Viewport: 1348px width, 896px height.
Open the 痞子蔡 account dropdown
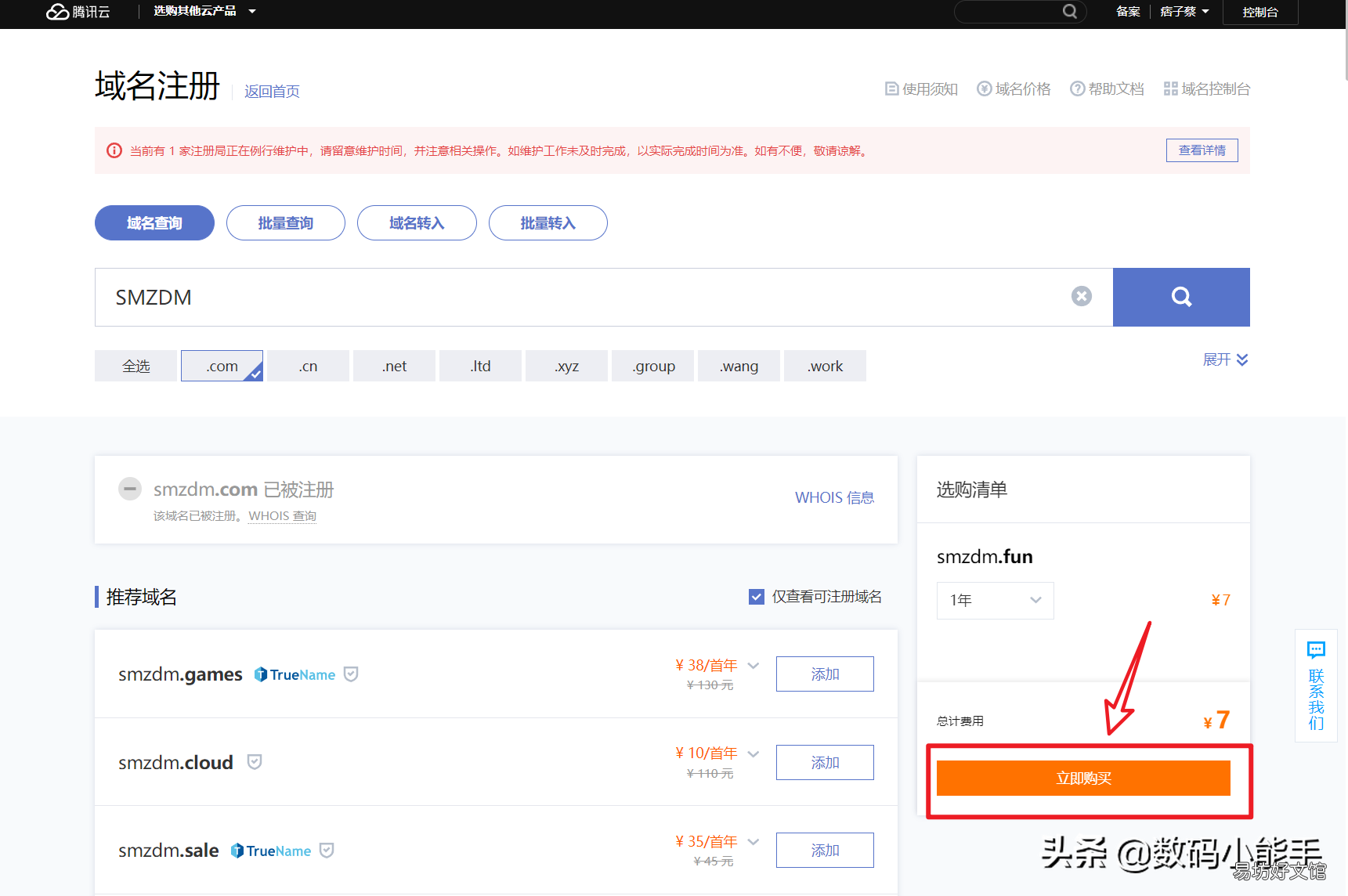pos(1184,11)
